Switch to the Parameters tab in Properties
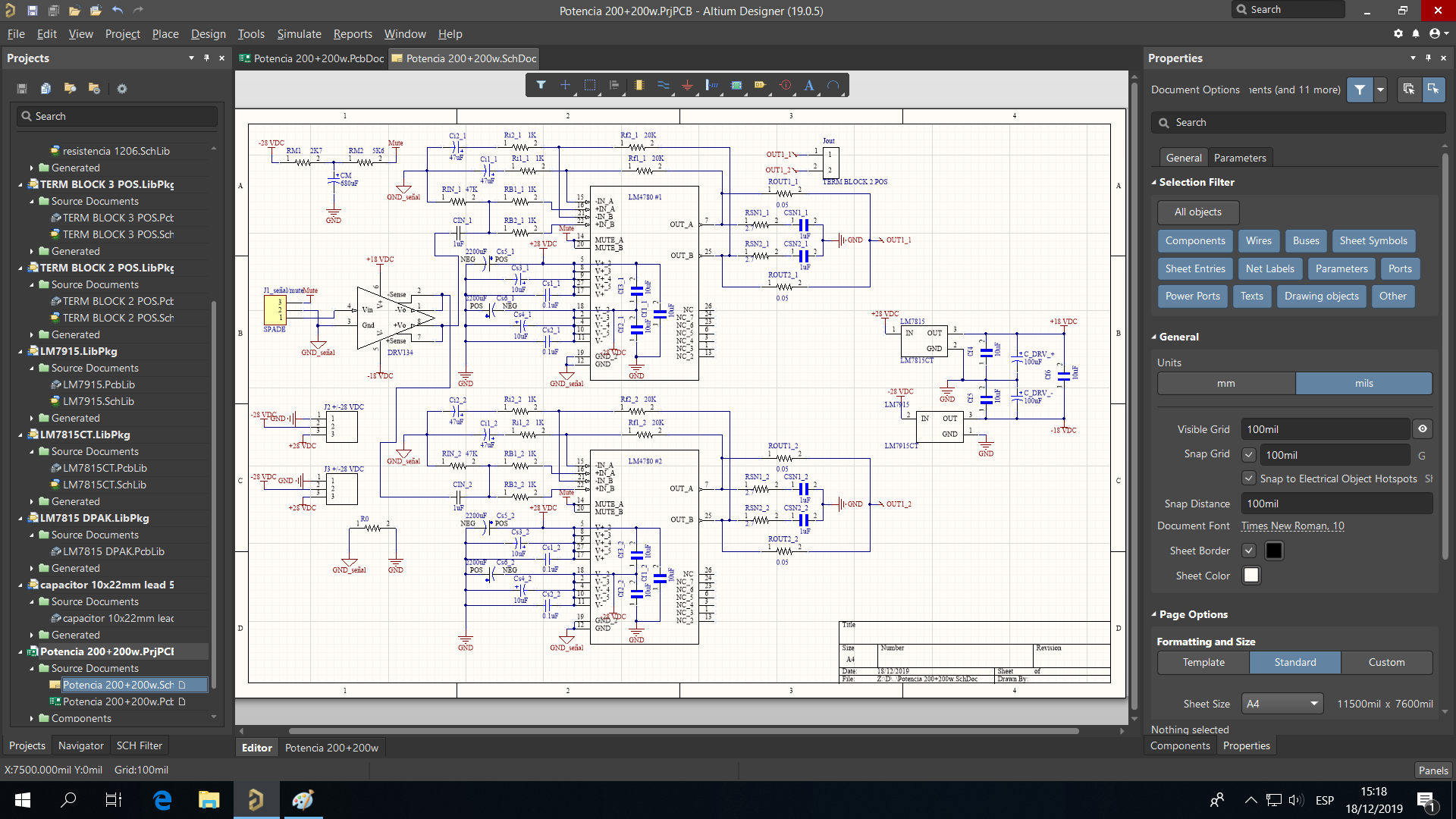 pos(1240,158)
